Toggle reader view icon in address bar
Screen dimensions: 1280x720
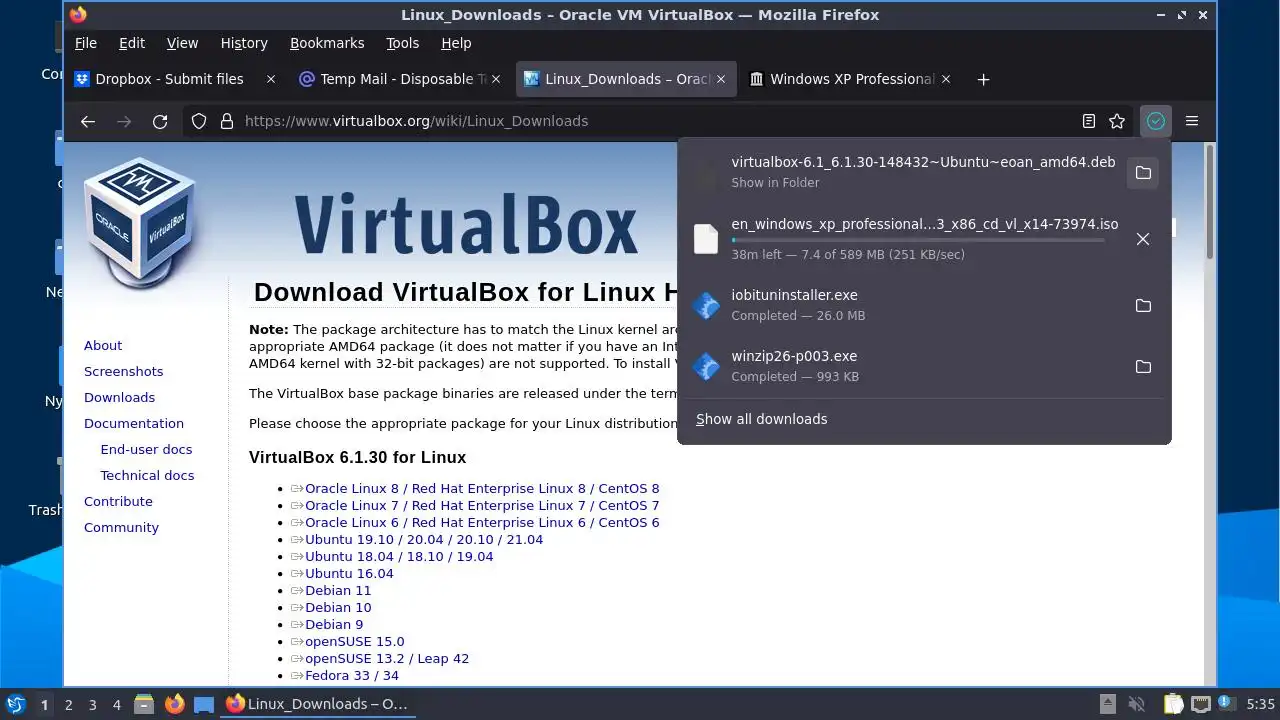pos(1089,121)
